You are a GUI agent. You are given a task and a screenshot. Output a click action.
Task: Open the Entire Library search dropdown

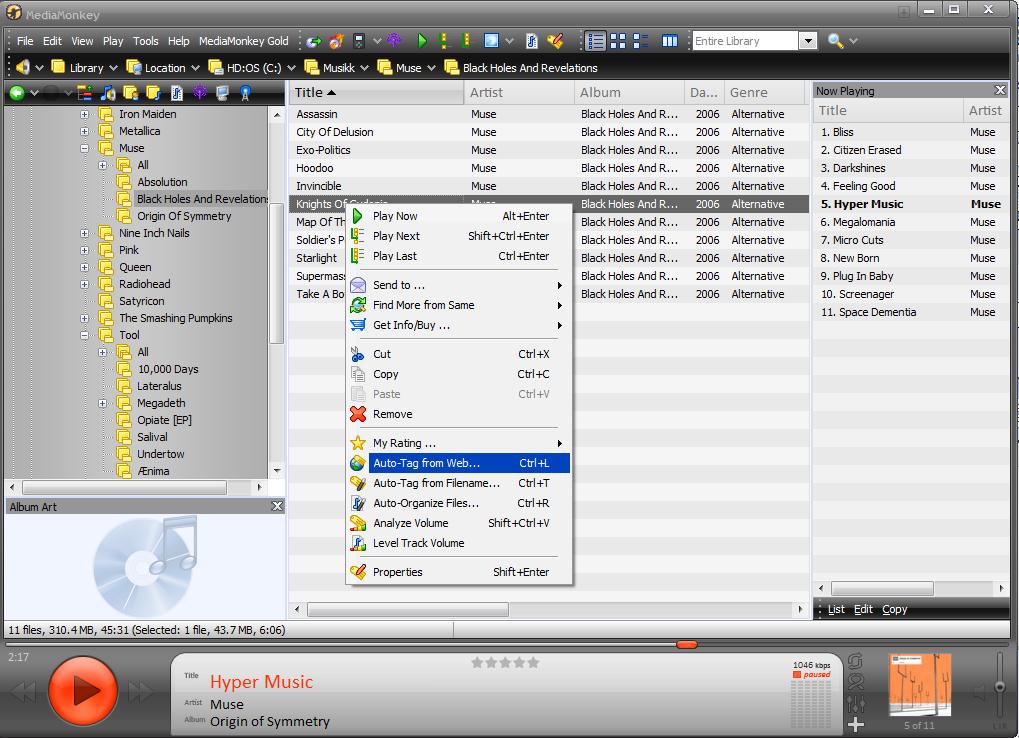click(x=808, y=41)
